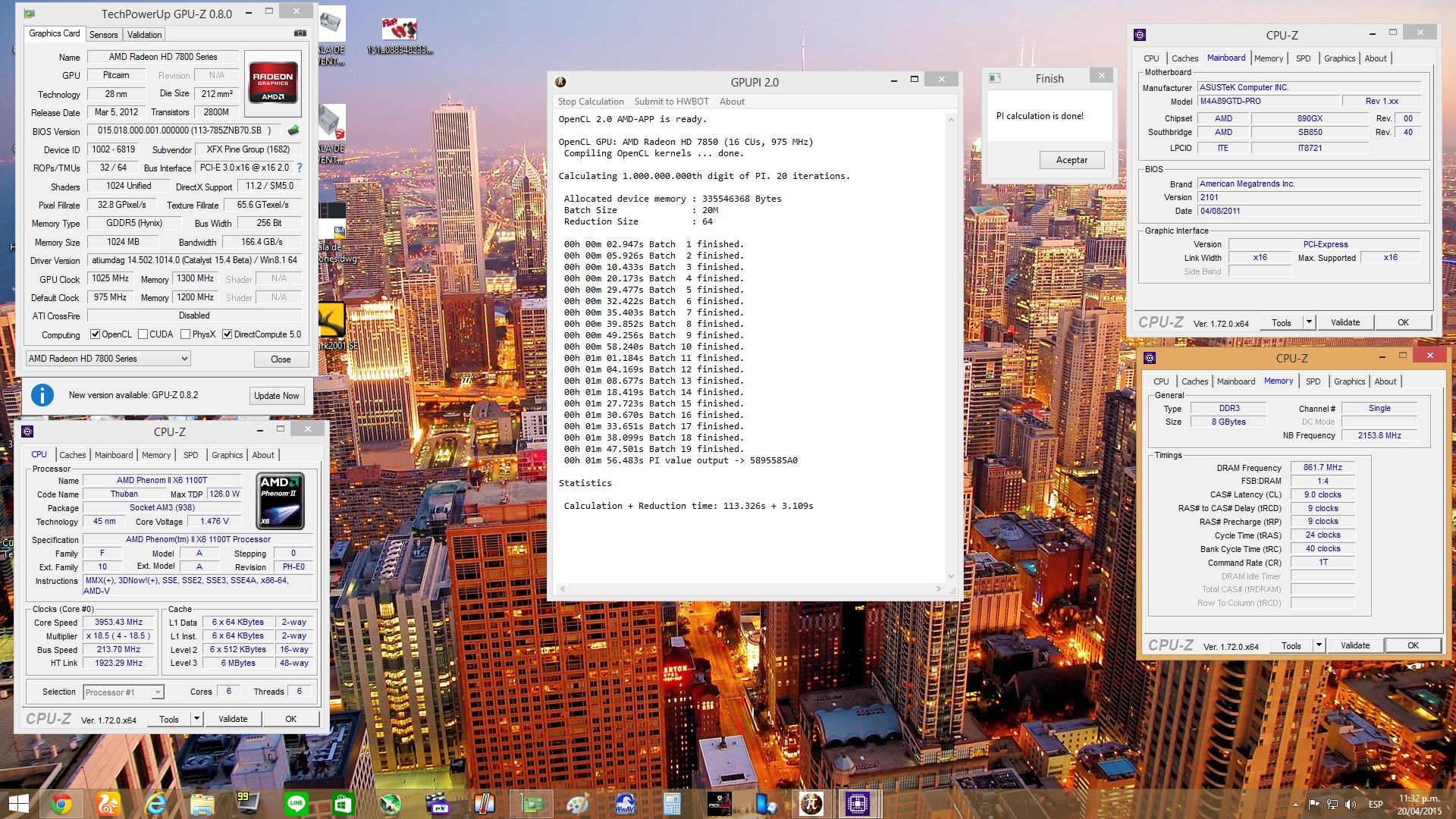Click the GPUPI title bar pi icon

tap(560, 81)
